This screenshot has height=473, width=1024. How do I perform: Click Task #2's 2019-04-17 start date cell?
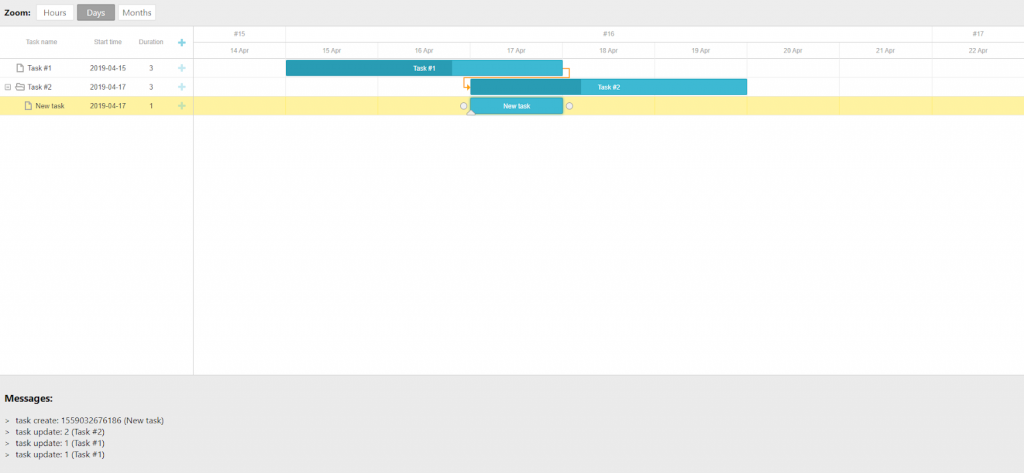click(108, 87)
